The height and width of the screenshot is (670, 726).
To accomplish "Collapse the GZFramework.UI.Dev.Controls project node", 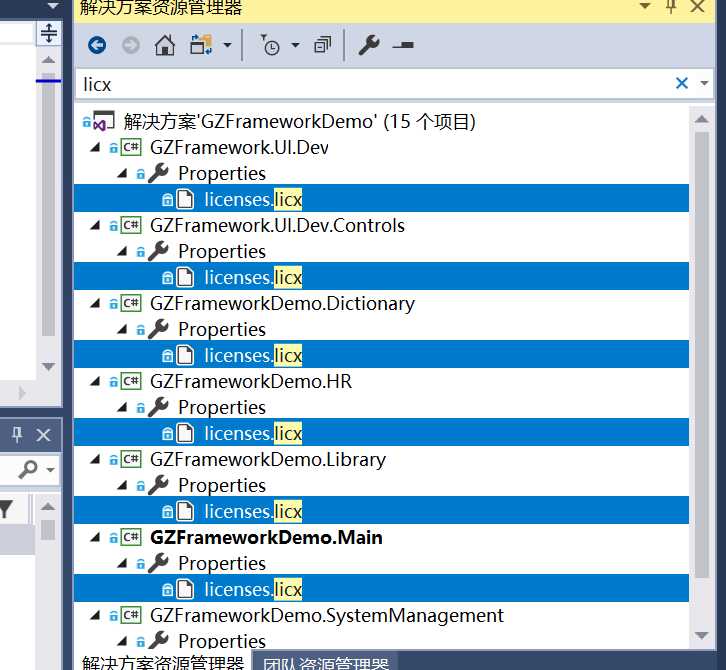I will point(96,225).
